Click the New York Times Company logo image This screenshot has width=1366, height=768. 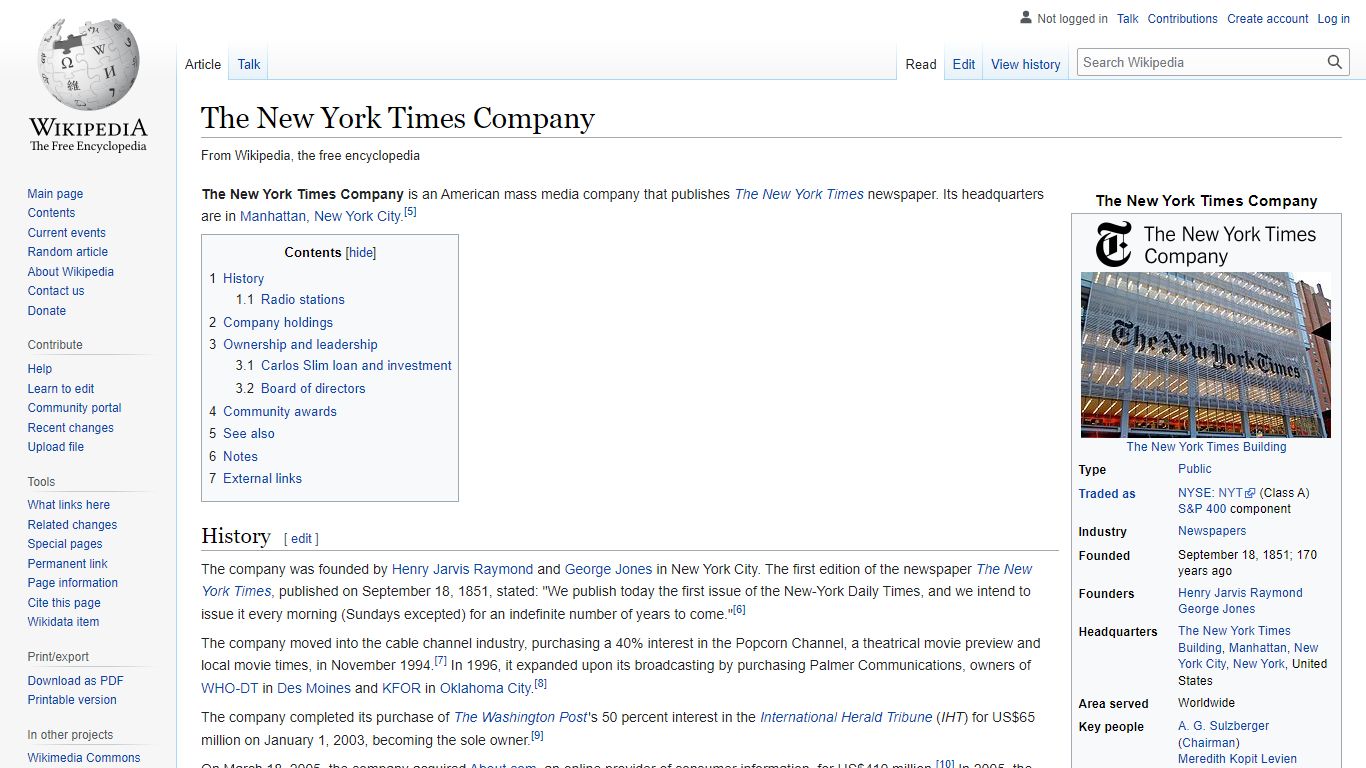pyautogui.click(x=1206, y=245)
